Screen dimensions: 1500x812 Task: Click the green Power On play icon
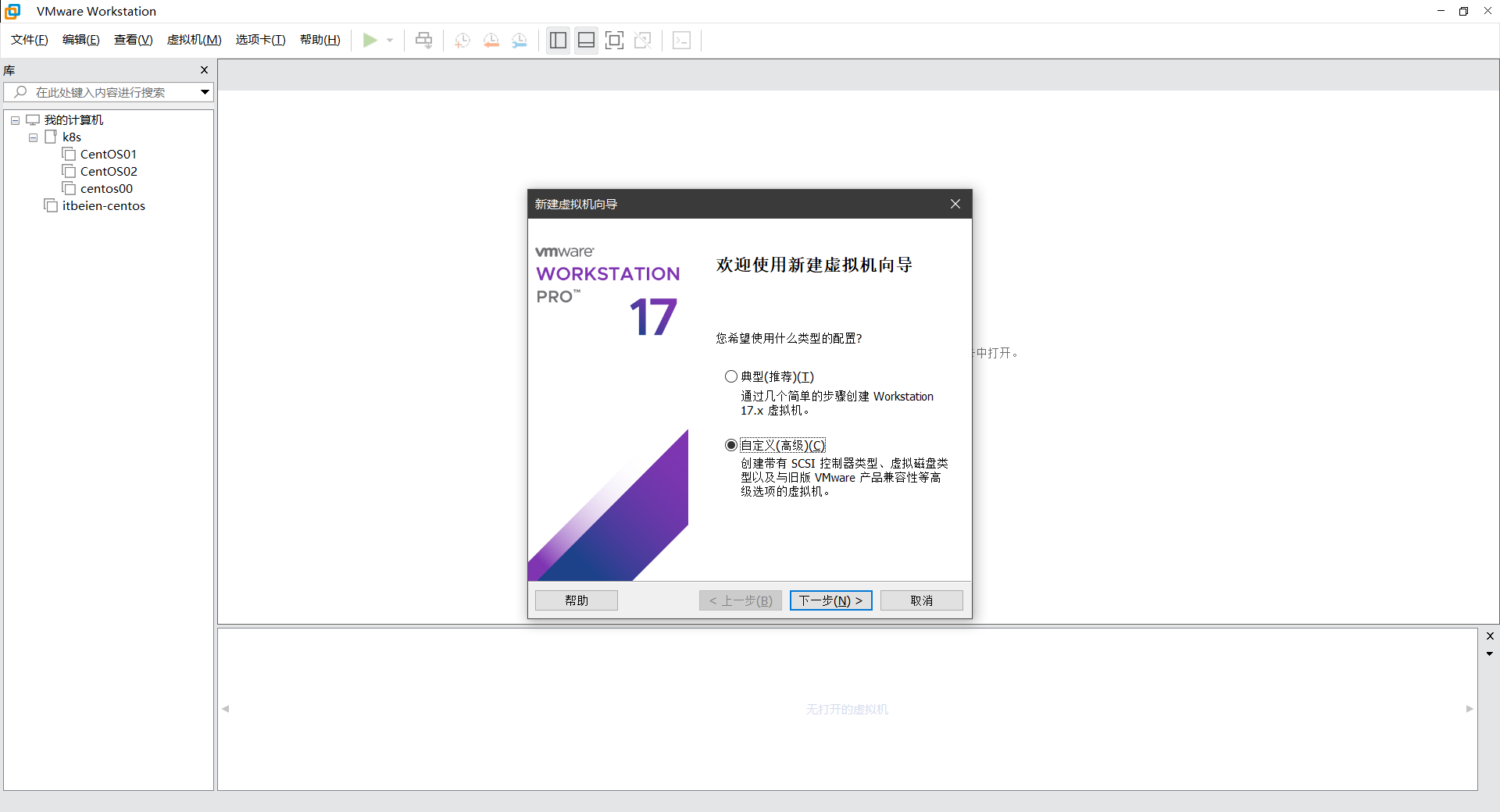pos(370,41)
